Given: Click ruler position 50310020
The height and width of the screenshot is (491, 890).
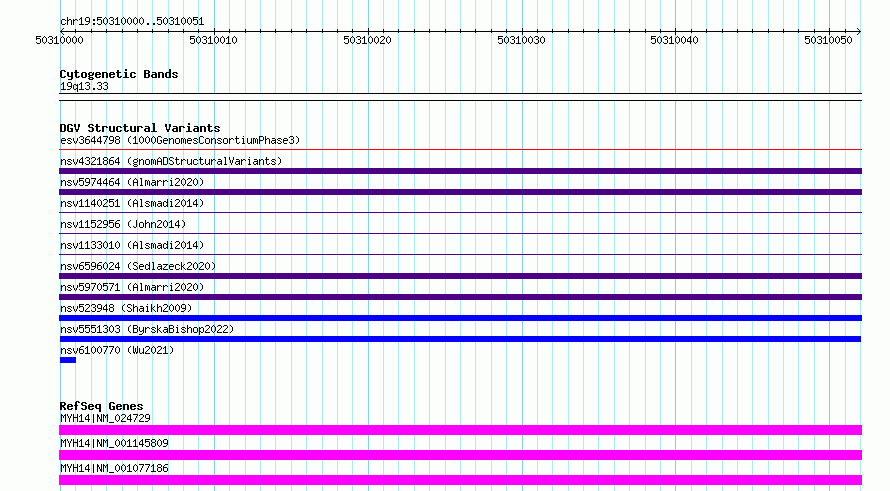Looking at the screenshot, I should tap(367, 40).
